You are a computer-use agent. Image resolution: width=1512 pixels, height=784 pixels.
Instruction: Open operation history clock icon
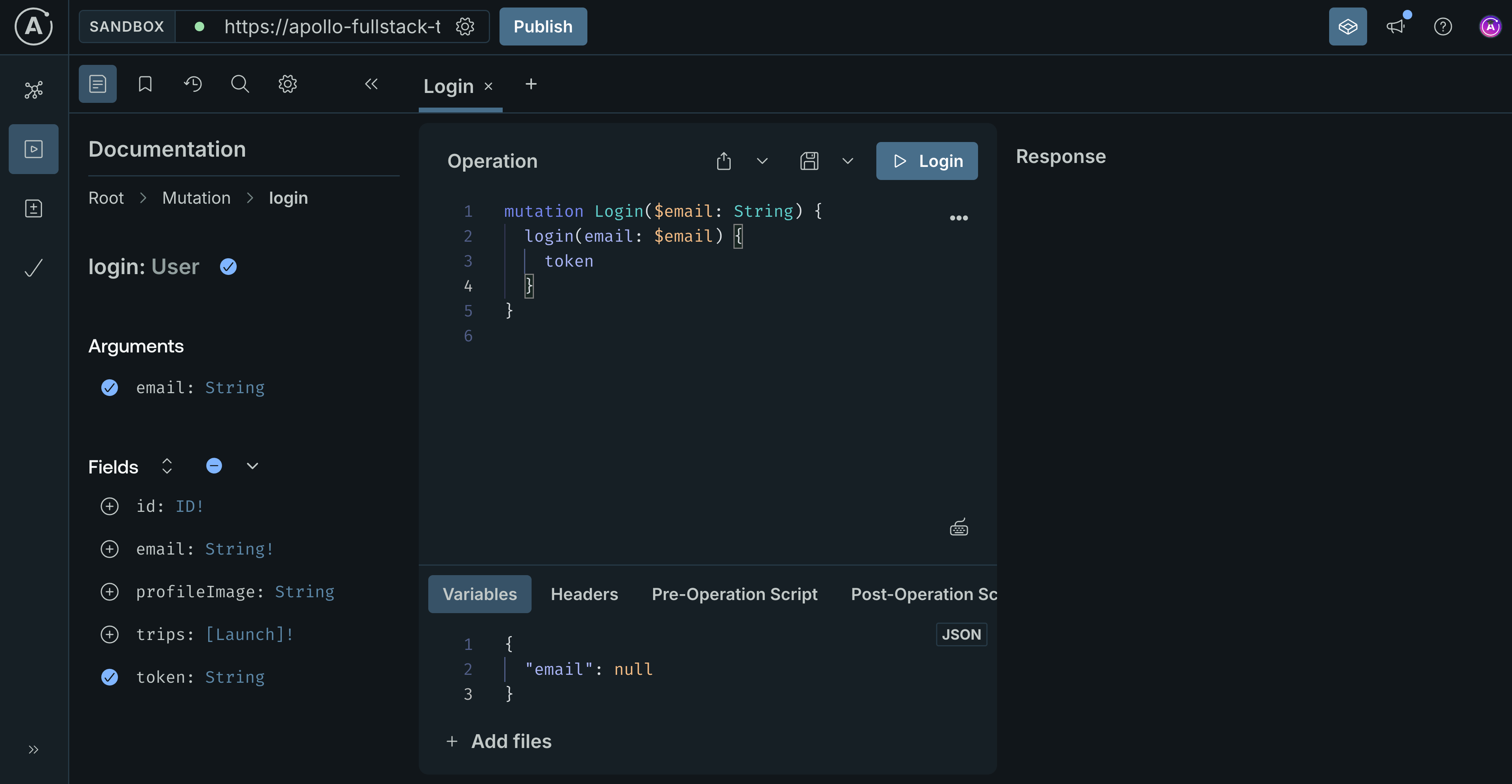point(192,84)
